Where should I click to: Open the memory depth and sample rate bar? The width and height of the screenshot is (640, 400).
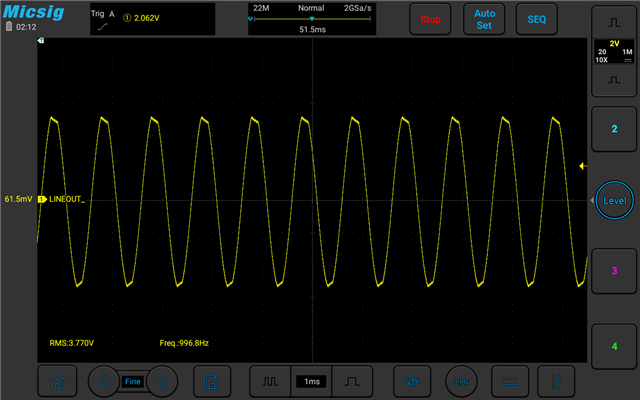[312, 19]
